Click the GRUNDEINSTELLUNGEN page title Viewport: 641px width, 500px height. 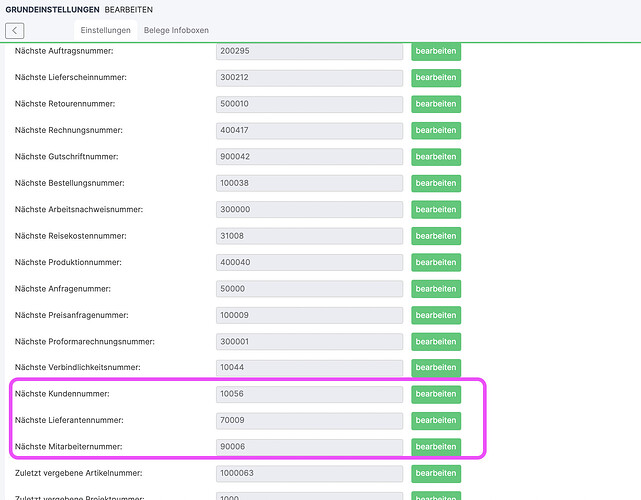click(52, 9)
